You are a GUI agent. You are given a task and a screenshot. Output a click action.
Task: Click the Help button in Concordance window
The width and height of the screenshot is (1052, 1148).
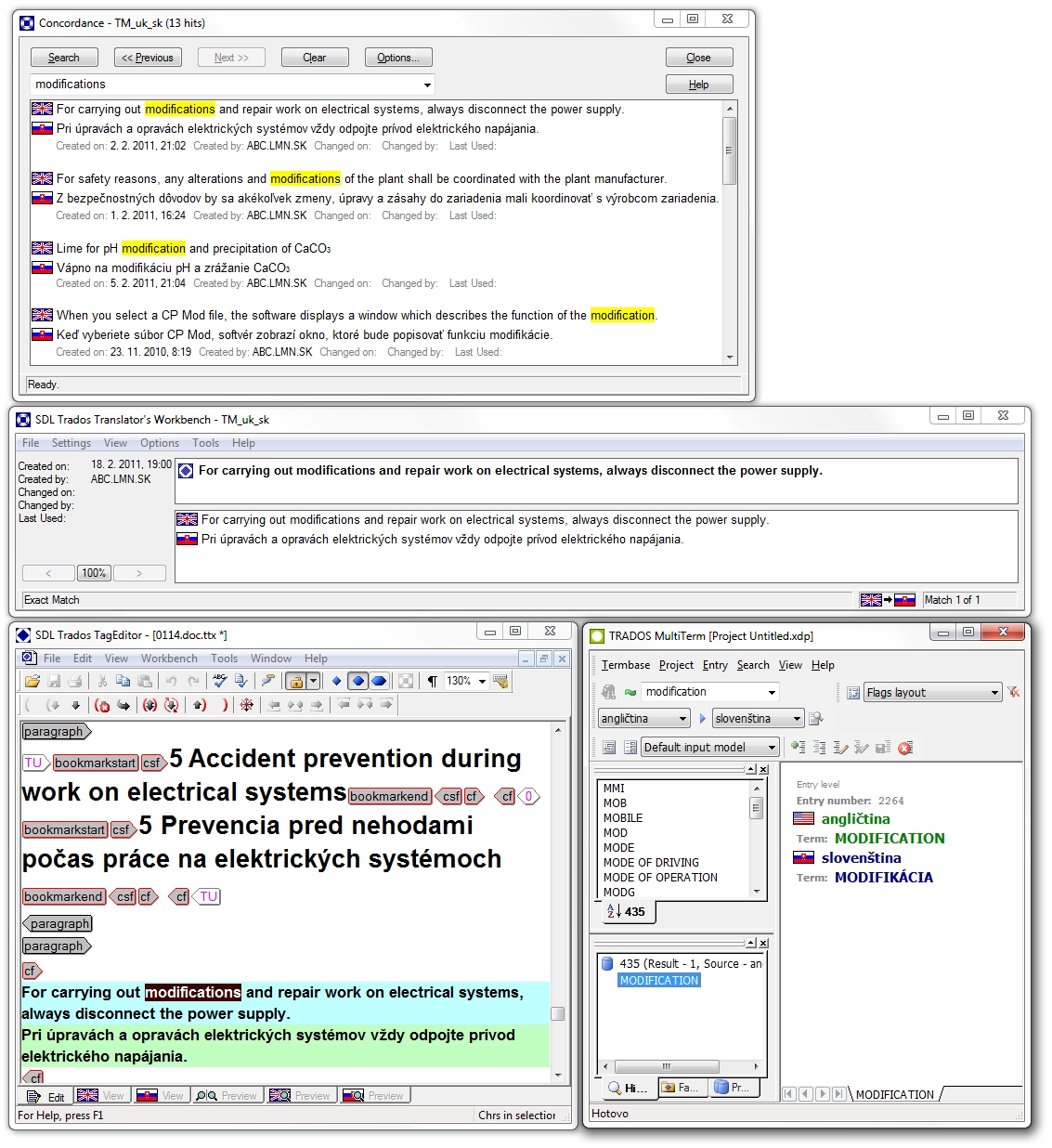tap(699, 85)
